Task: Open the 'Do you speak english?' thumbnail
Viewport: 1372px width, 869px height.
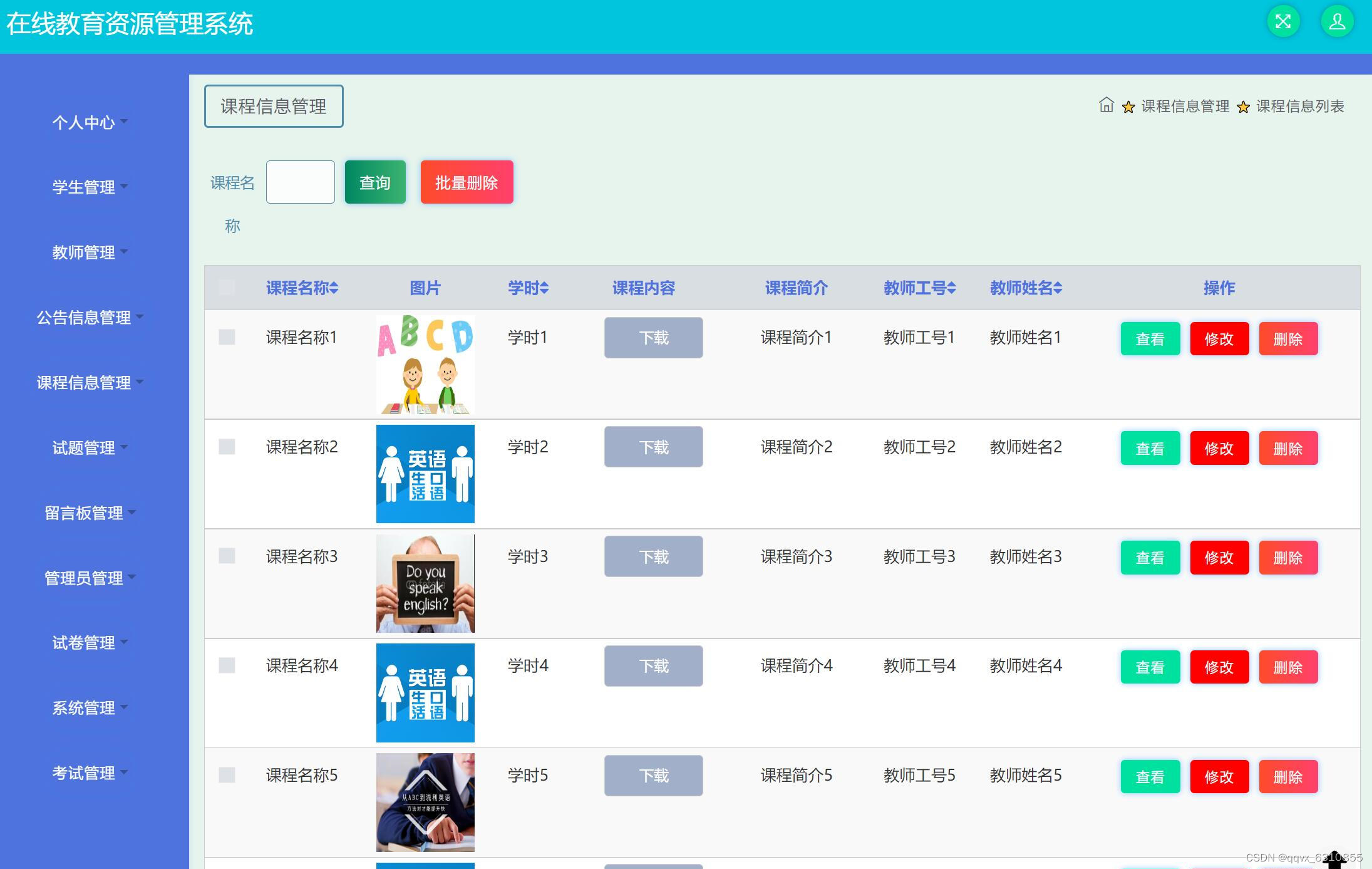Action: (425, 583)
